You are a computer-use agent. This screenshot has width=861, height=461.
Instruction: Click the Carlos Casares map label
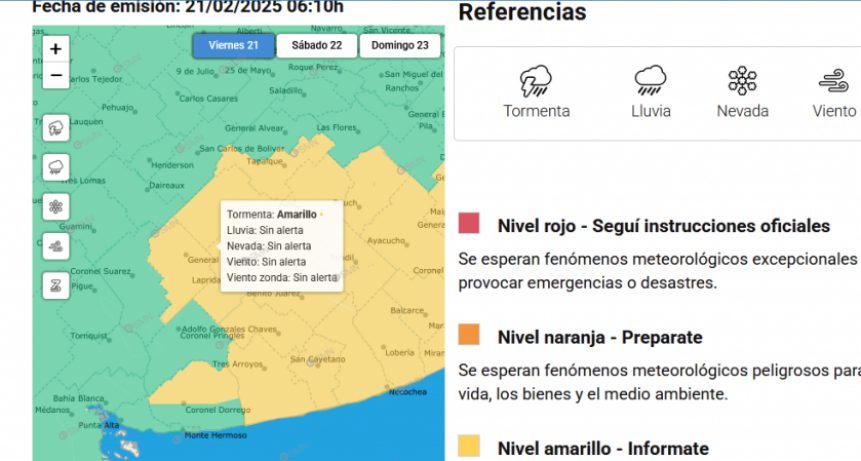(x=209, y=98)
